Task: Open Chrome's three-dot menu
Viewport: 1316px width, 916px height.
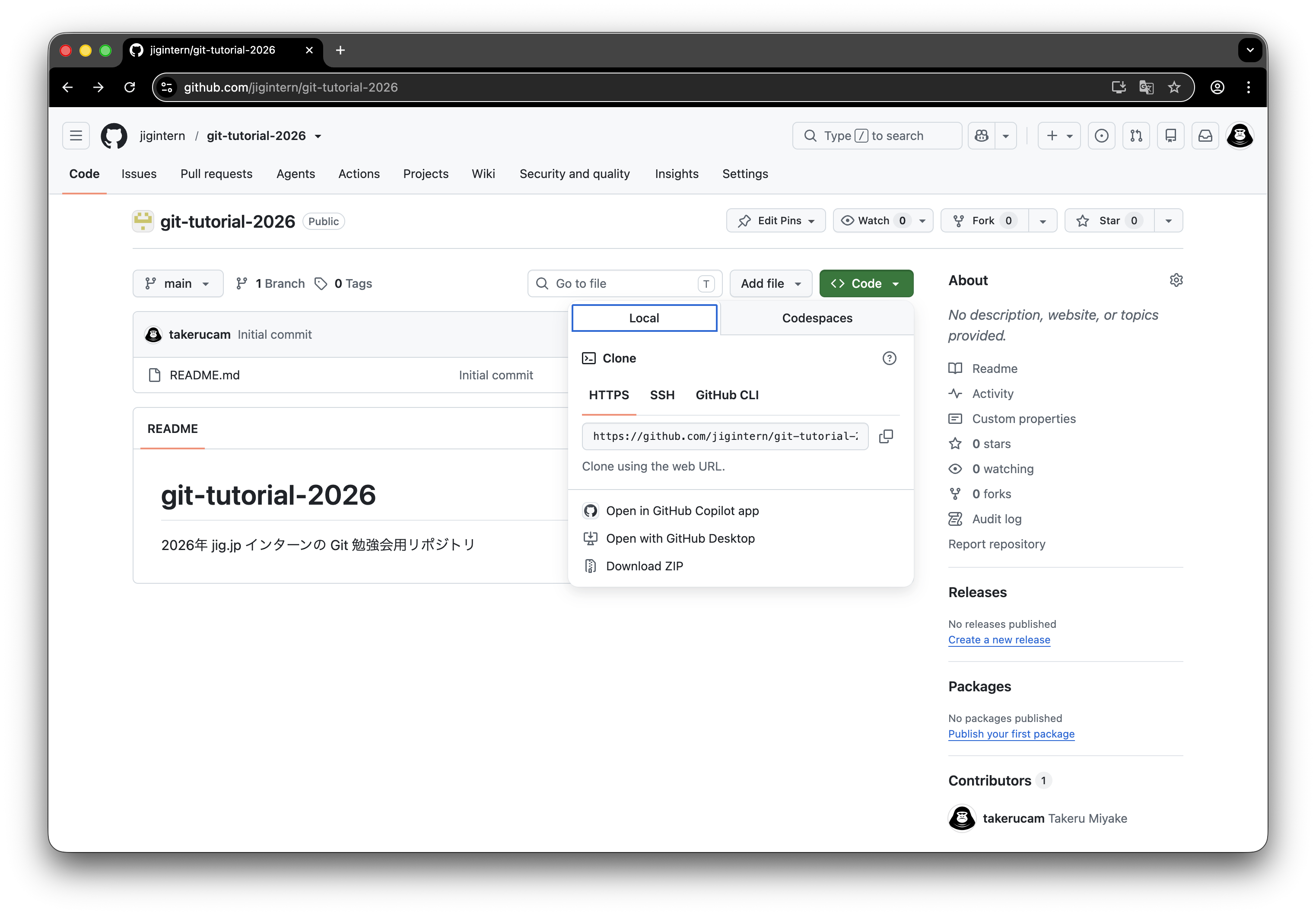Action: [1248, 87]
